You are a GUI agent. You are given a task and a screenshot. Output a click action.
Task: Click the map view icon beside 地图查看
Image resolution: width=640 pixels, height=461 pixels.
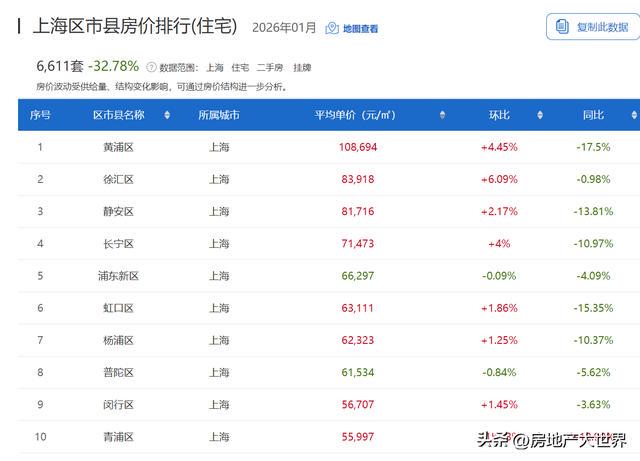click(x=332, y=29)
